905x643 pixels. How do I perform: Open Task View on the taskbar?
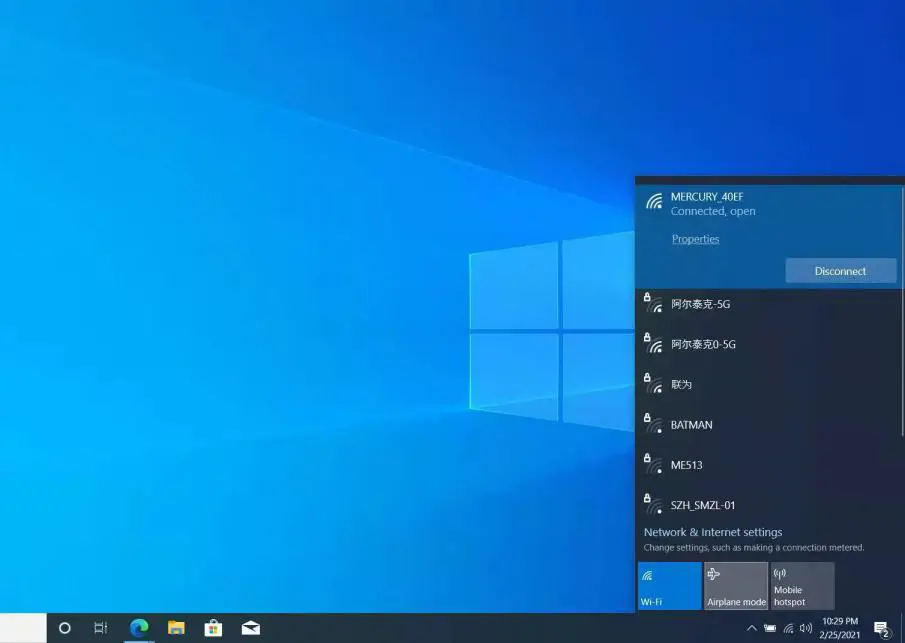pyautogui.click(x=100, y=628)
